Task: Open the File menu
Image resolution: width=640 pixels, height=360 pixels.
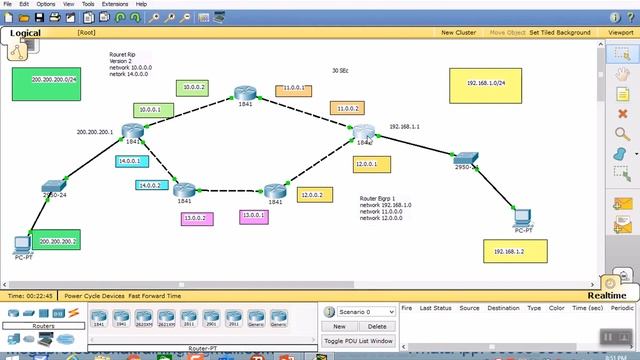Action: pos(7,4)
